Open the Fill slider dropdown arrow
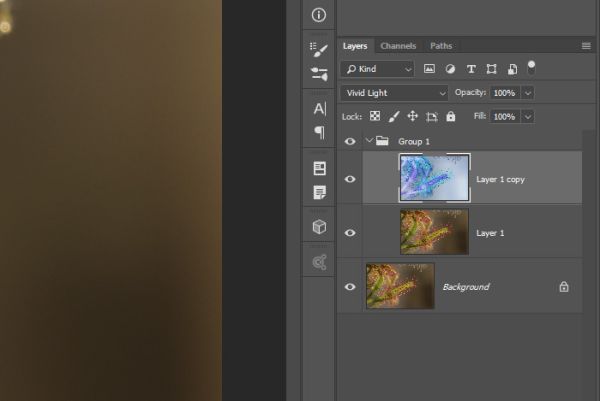The height and width of the screenshot is (401, 600). [x=528, y=117]
